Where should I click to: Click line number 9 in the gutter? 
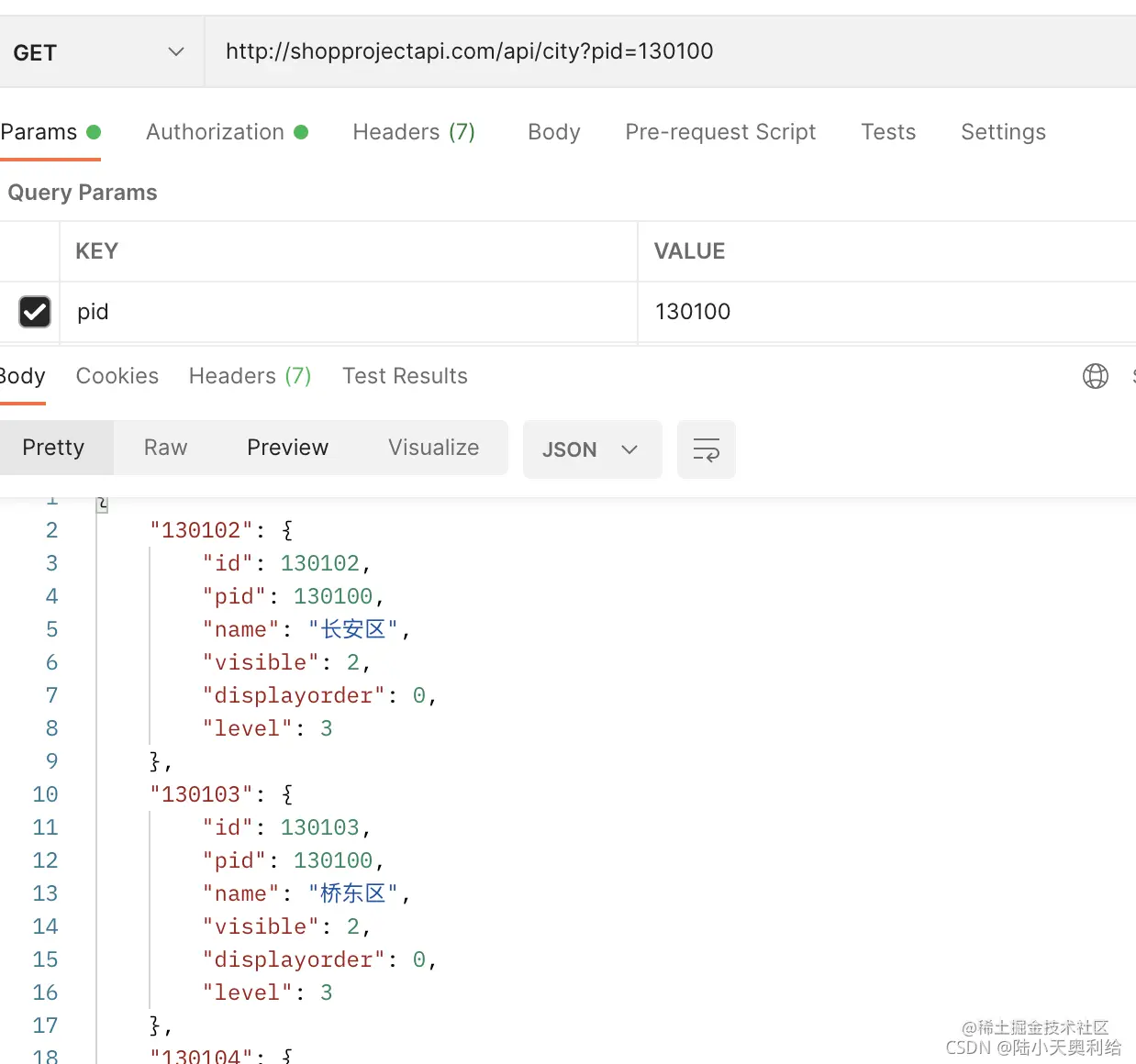click(52, 761)
